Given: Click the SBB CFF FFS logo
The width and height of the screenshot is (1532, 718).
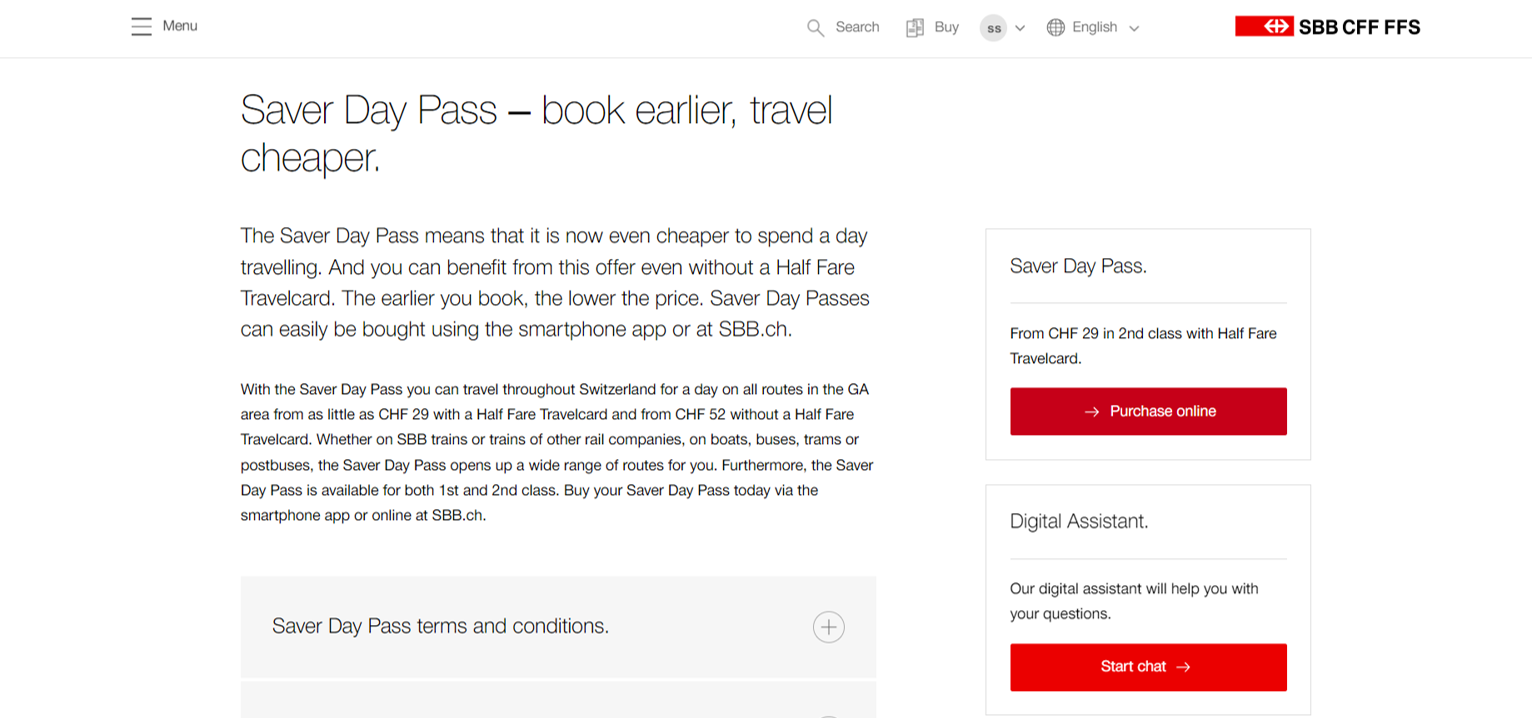Looking at the screenshot, I should tap(1328, 27).
